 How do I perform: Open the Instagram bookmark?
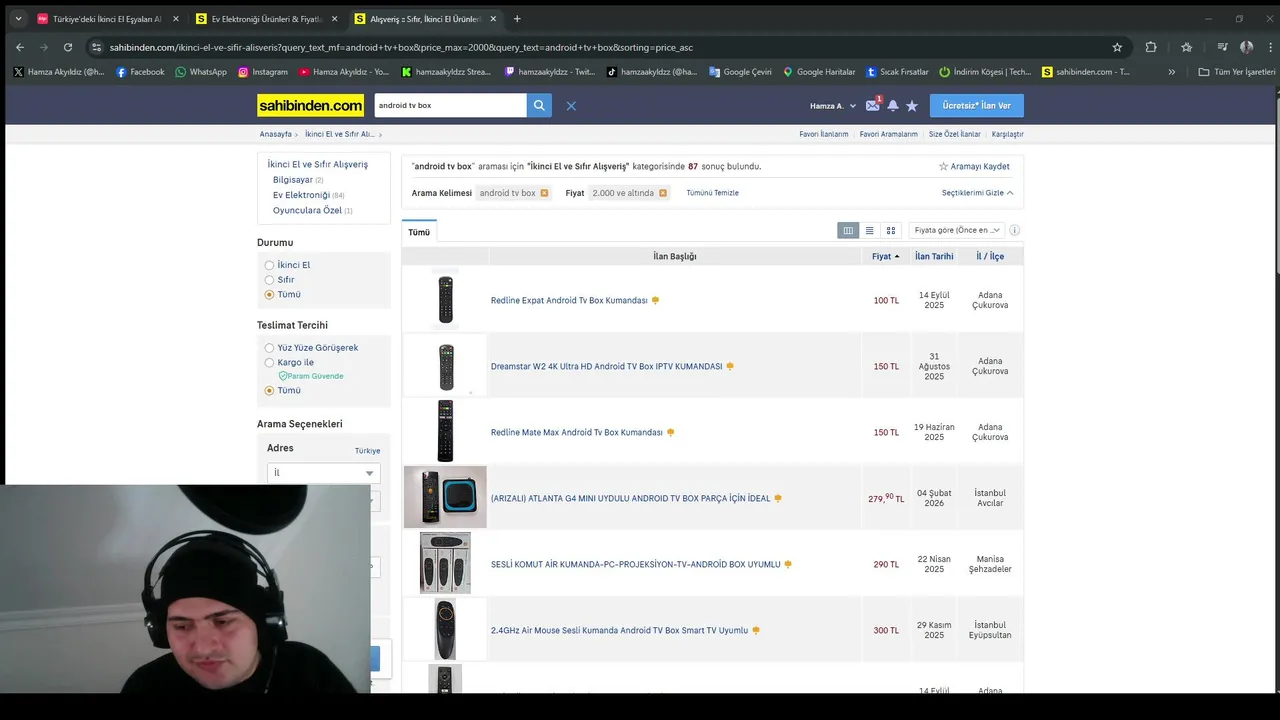tap(262, 72)
